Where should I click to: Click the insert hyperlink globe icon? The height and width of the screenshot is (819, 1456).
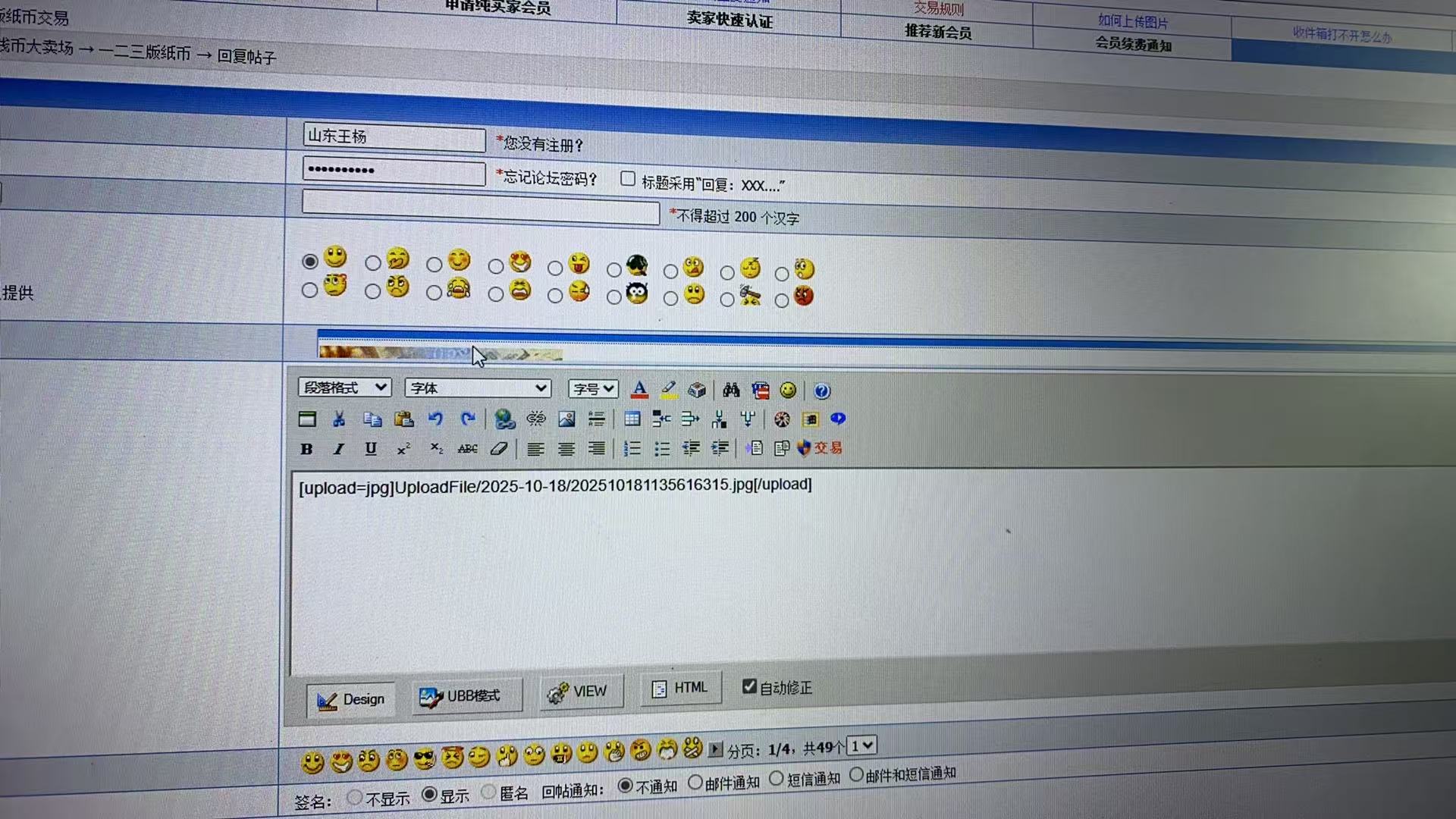coord(504,419)
